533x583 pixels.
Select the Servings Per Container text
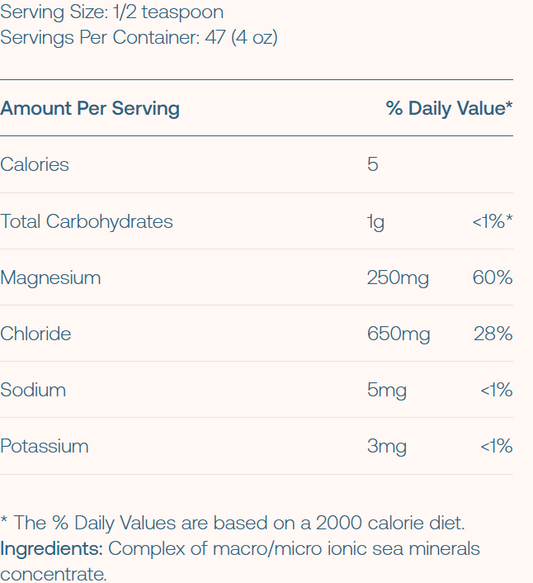(x=139, y=38)
